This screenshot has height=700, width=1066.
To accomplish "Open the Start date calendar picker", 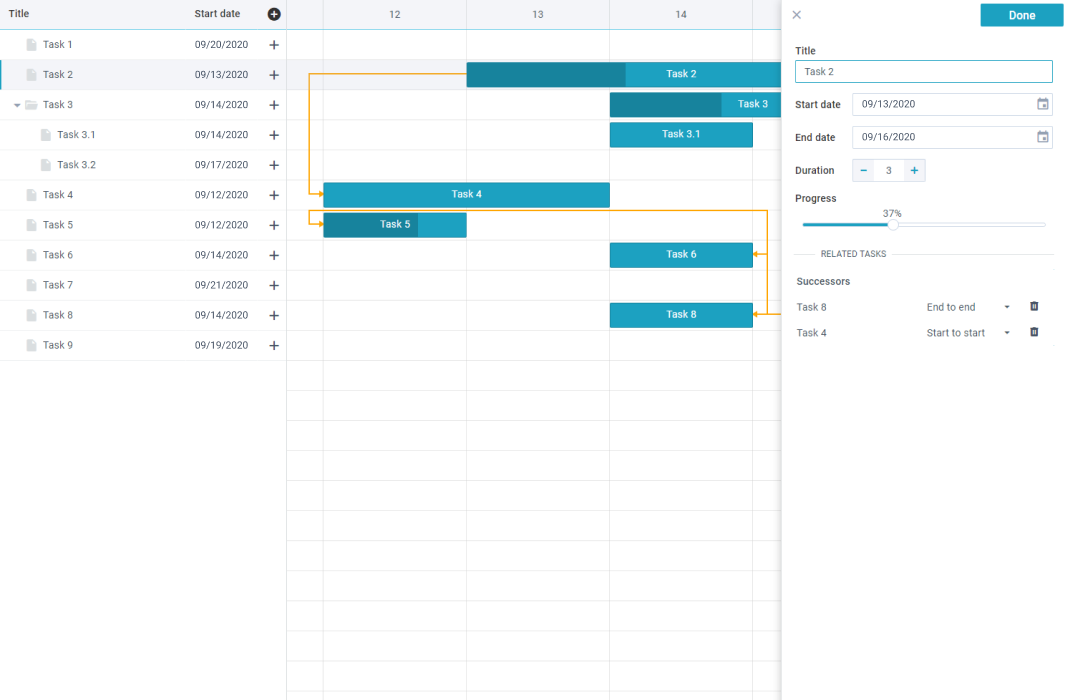I will (1042, 104).
